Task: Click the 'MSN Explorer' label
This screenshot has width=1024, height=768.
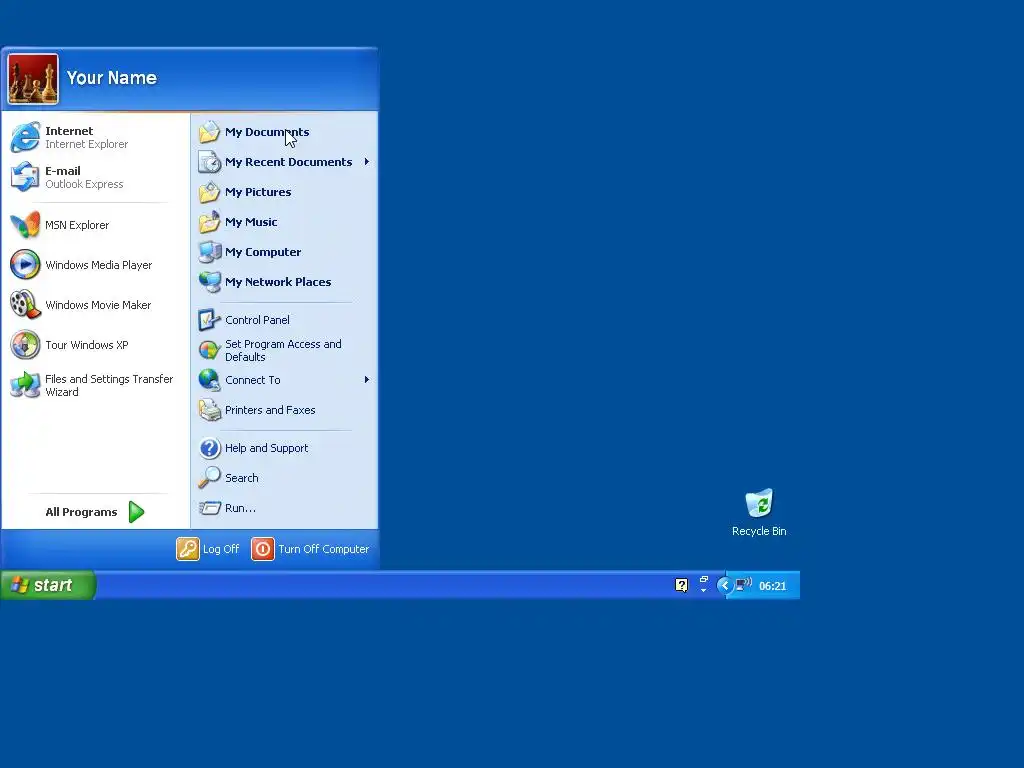Action: (77, 225)
